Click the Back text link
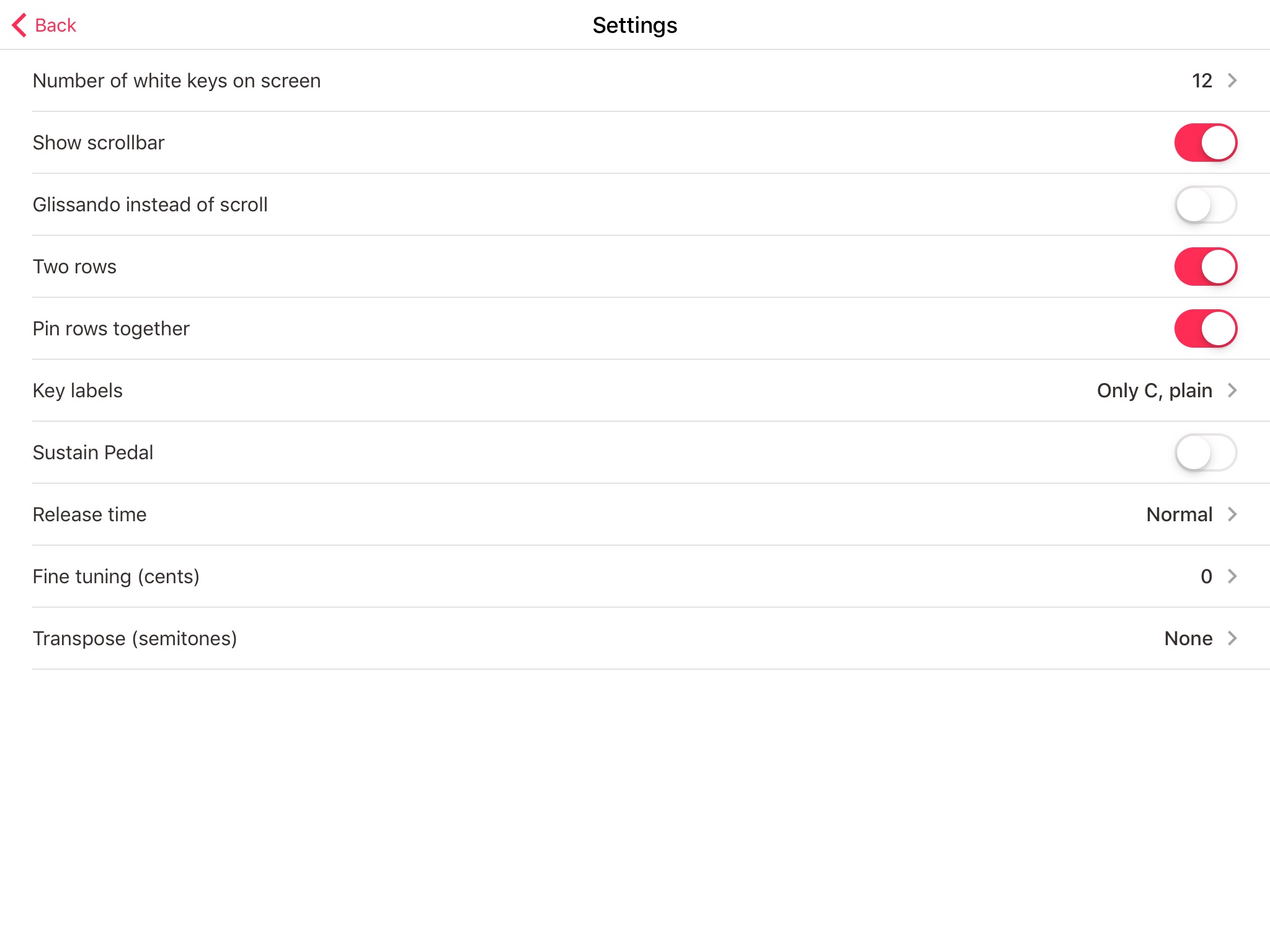Screen dimensions: 1270x952 [x=56, y=25]
